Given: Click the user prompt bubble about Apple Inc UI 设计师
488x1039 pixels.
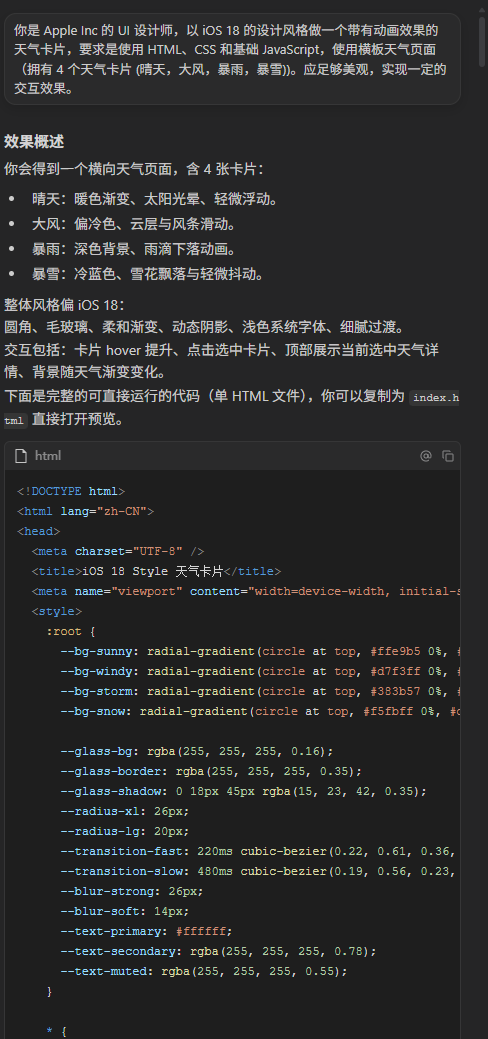Looking at the screenshot, I should pos(232,59).
